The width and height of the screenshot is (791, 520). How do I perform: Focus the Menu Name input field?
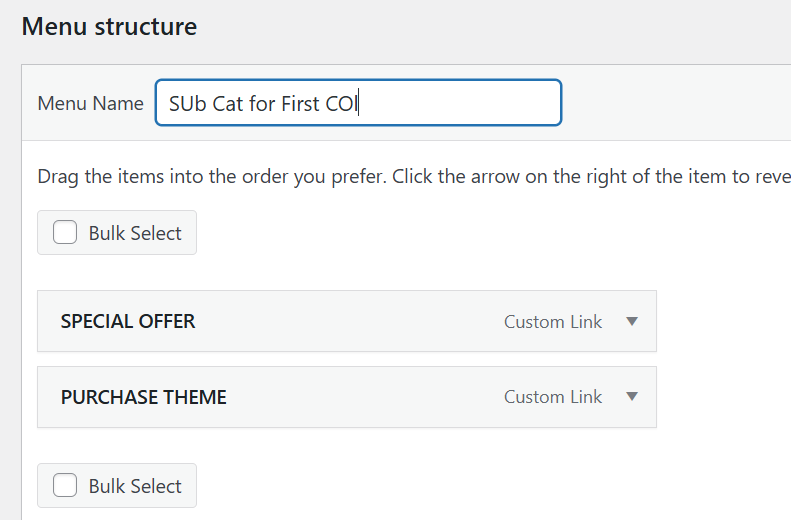coord(358,102)
